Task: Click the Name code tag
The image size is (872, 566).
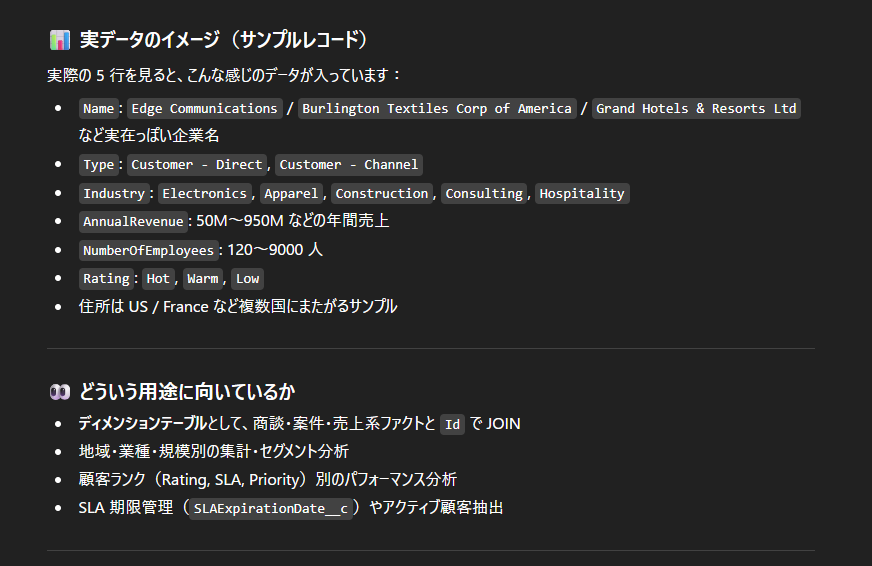Action: [x=98, y=108]
